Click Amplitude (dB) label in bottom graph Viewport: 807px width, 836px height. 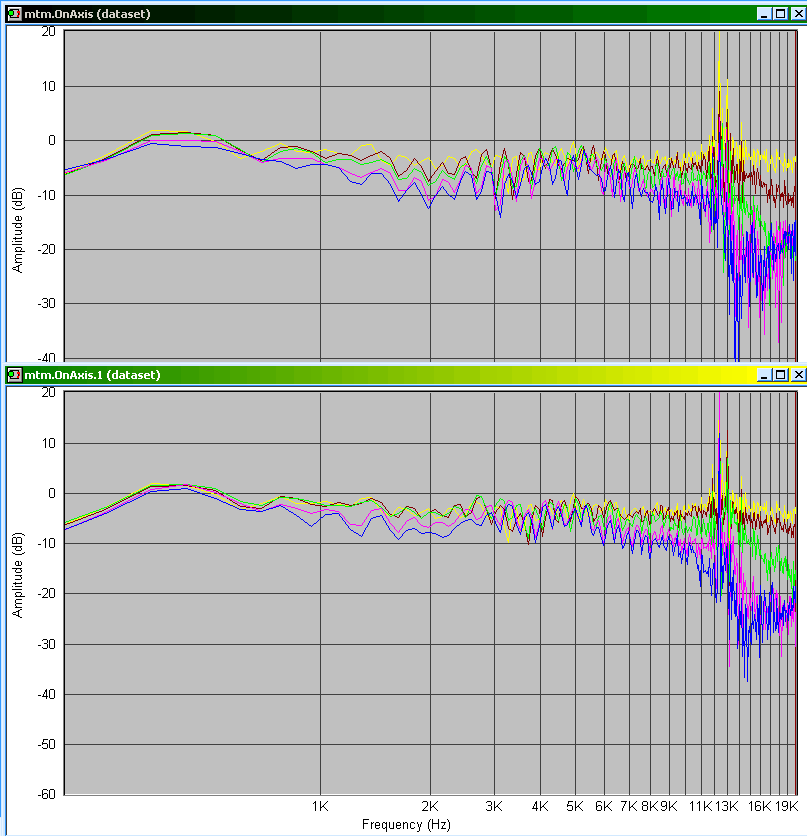[x=18, y=575]
